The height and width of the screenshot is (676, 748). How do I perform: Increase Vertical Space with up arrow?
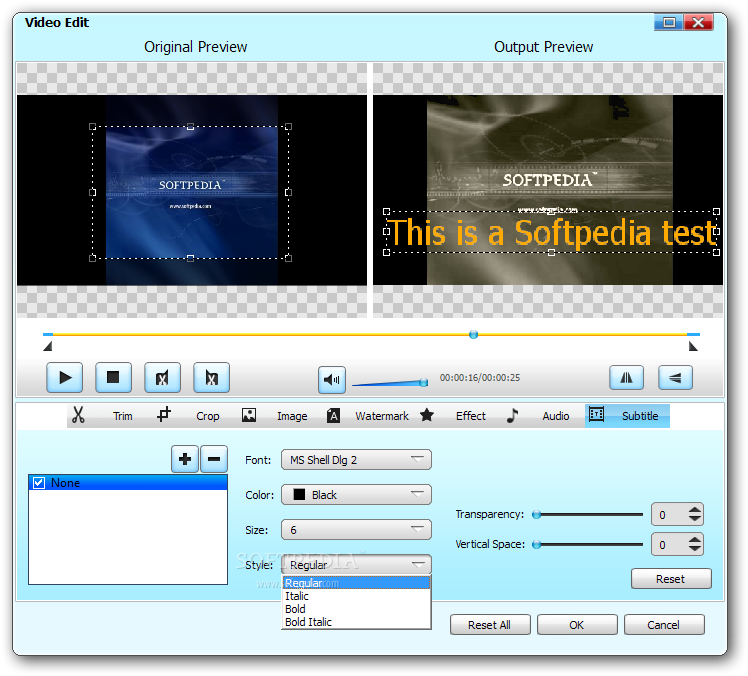tap(695, 540)
